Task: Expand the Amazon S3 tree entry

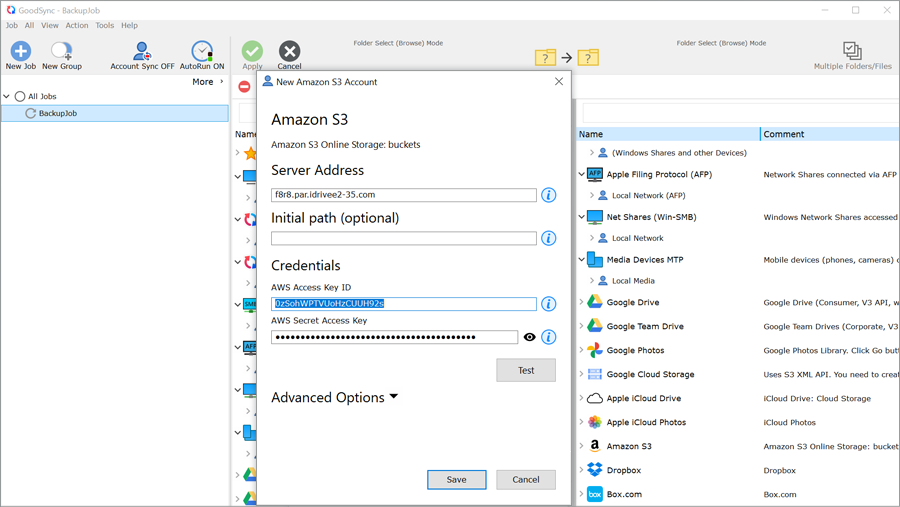Action: click(581, 446)
